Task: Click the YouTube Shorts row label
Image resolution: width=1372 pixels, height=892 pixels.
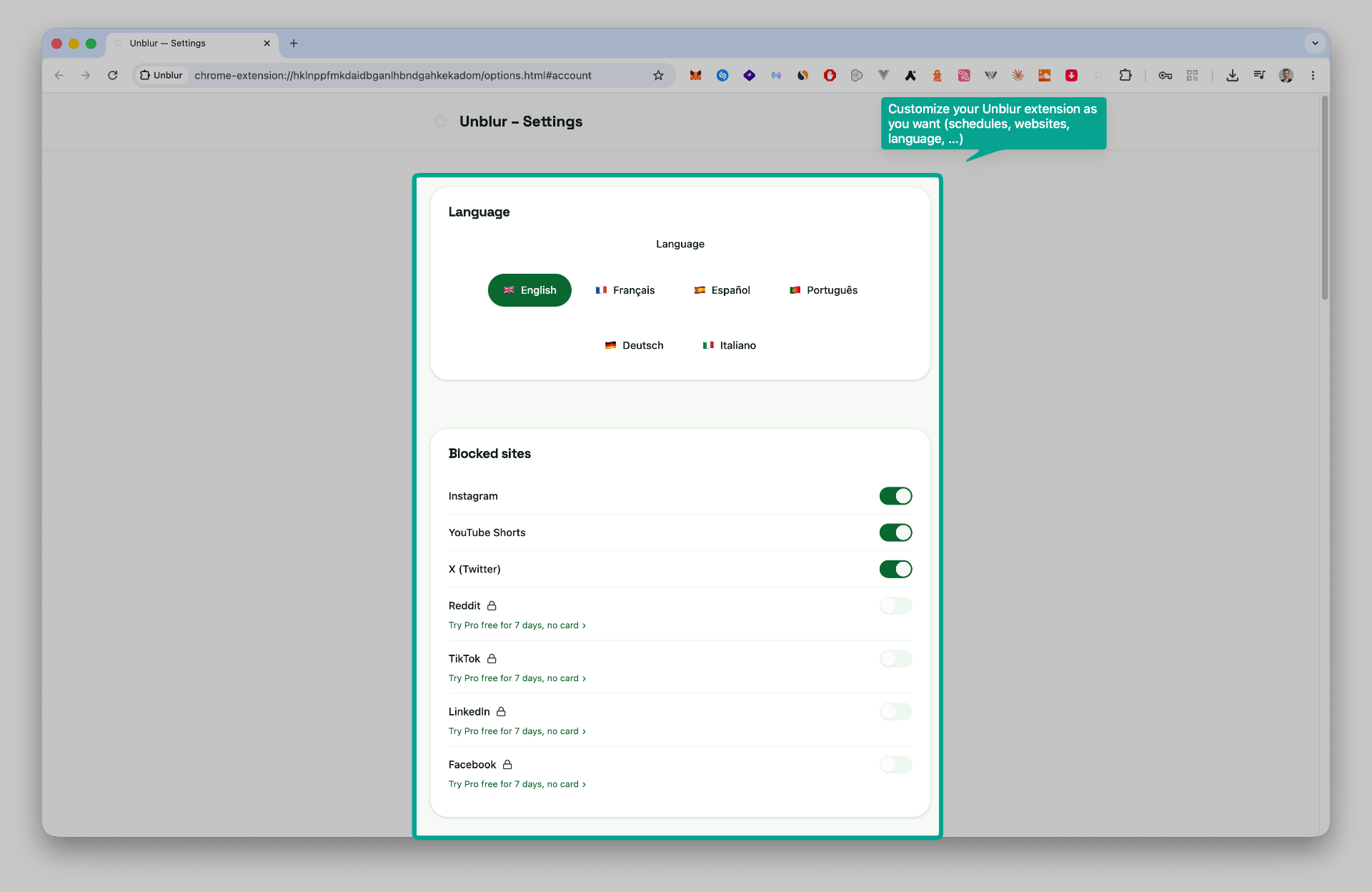Action: tap(487, 532)
